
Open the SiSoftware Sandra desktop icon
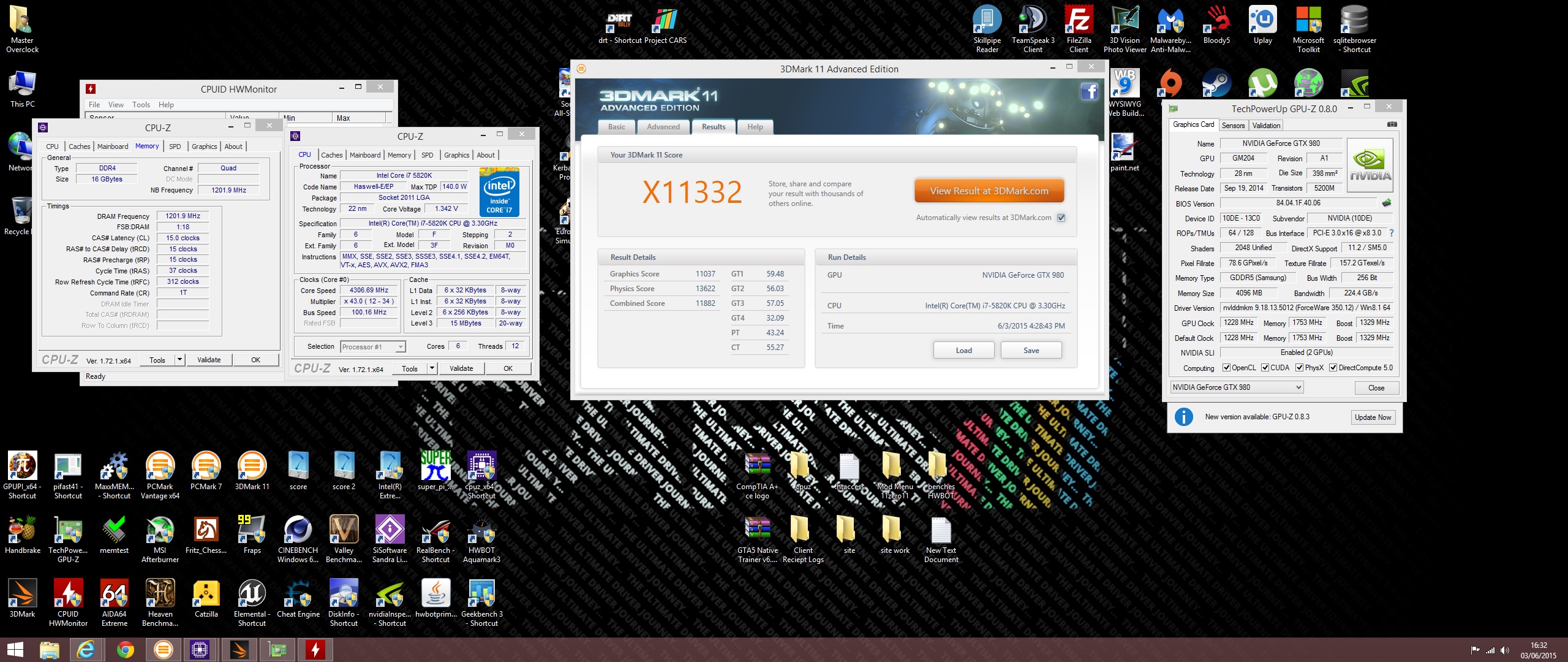coord(390,539)
